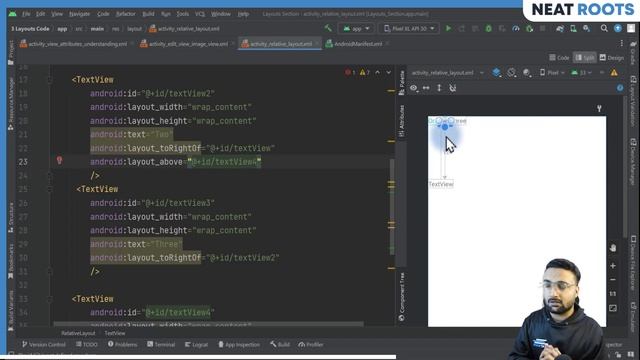Viewport: 640px width, 360px height.
Task: Open the Problems tool window
Action: (122, 344)
